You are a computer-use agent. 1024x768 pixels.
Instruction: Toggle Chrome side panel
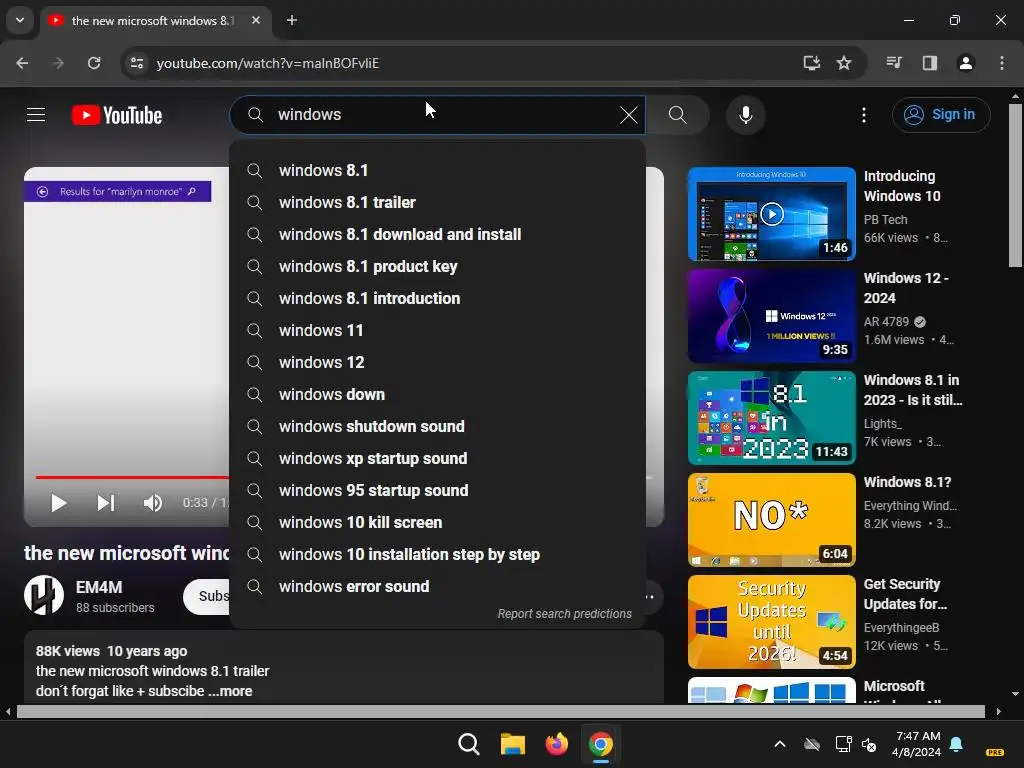point(929,63)
